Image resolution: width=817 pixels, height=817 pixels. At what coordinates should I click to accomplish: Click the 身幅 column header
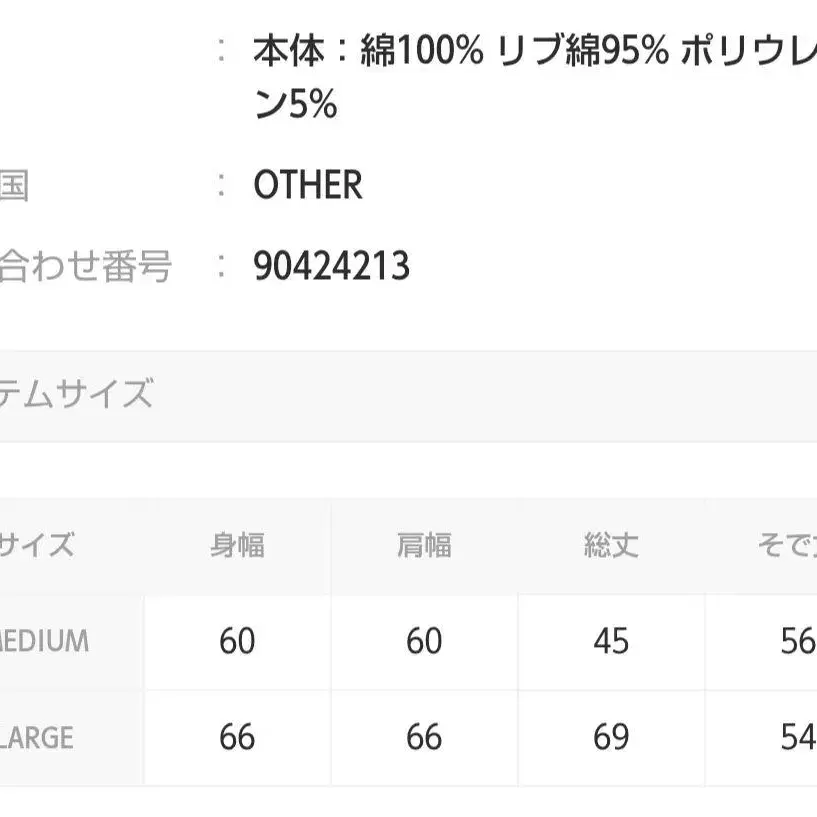[237, 545]
